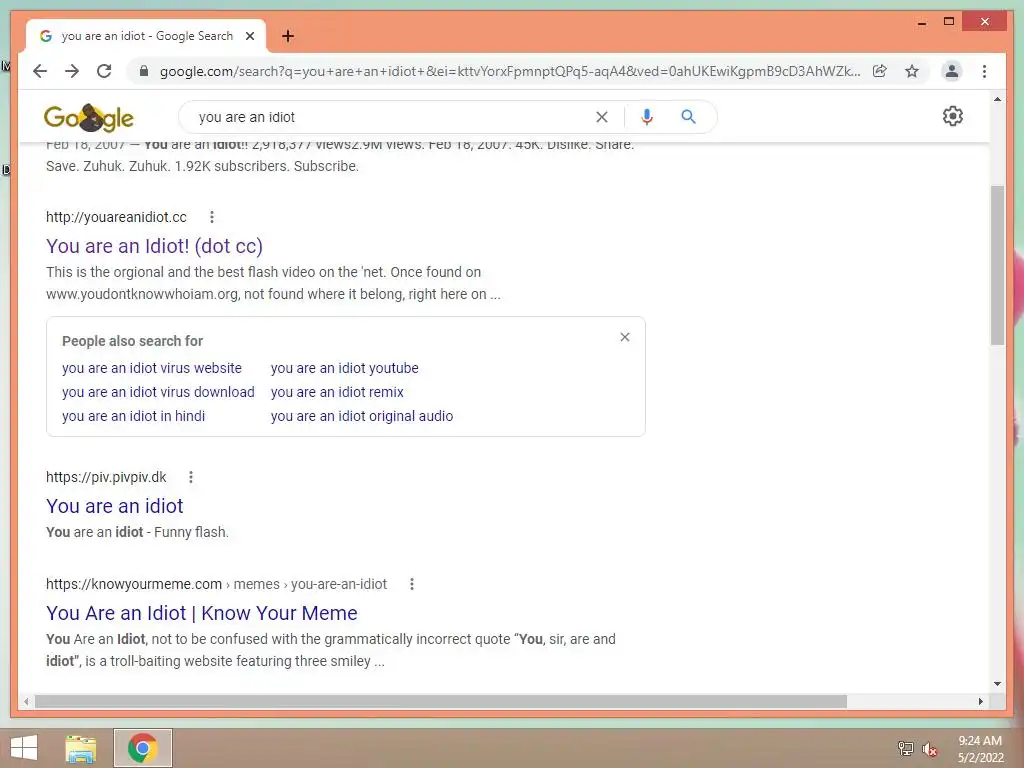Bookmark this tab with the star

point(912,71)
